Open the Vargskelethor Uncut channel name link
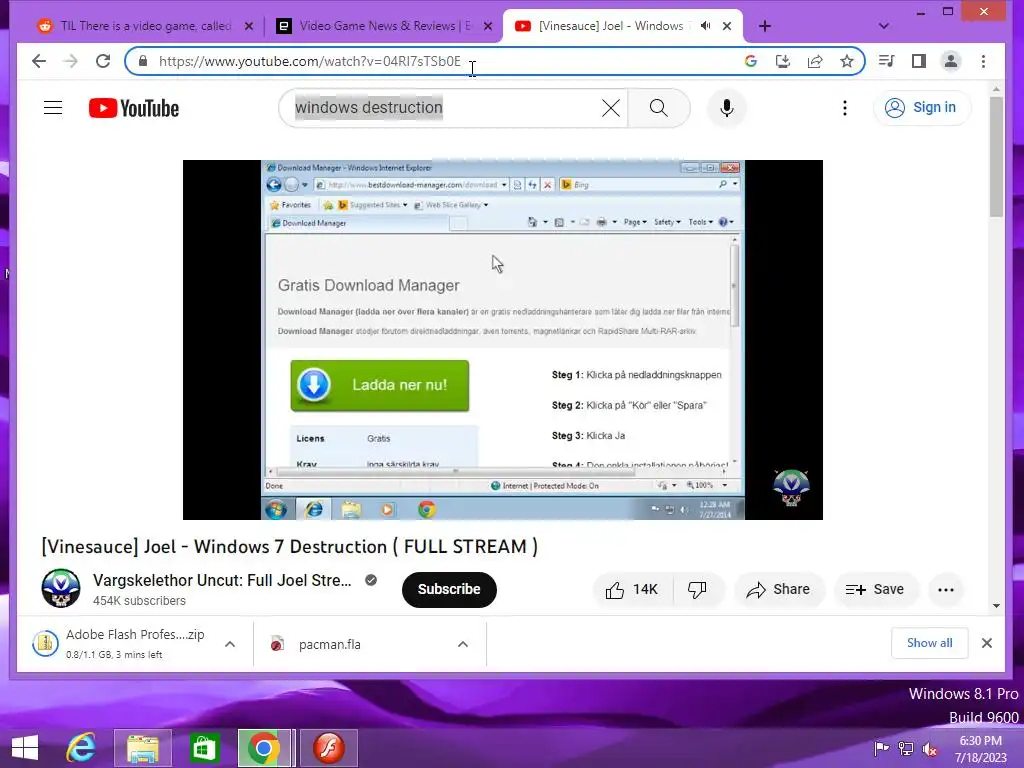Image resolution: width=1024 pixels, height=768 pixels. (222, 581)
